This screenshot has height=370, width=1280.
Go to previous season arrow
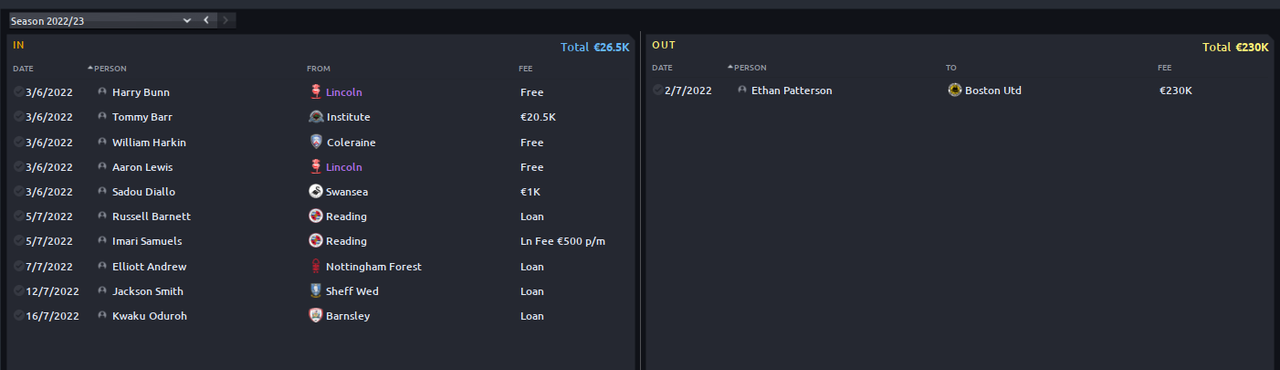click(206, 20)
